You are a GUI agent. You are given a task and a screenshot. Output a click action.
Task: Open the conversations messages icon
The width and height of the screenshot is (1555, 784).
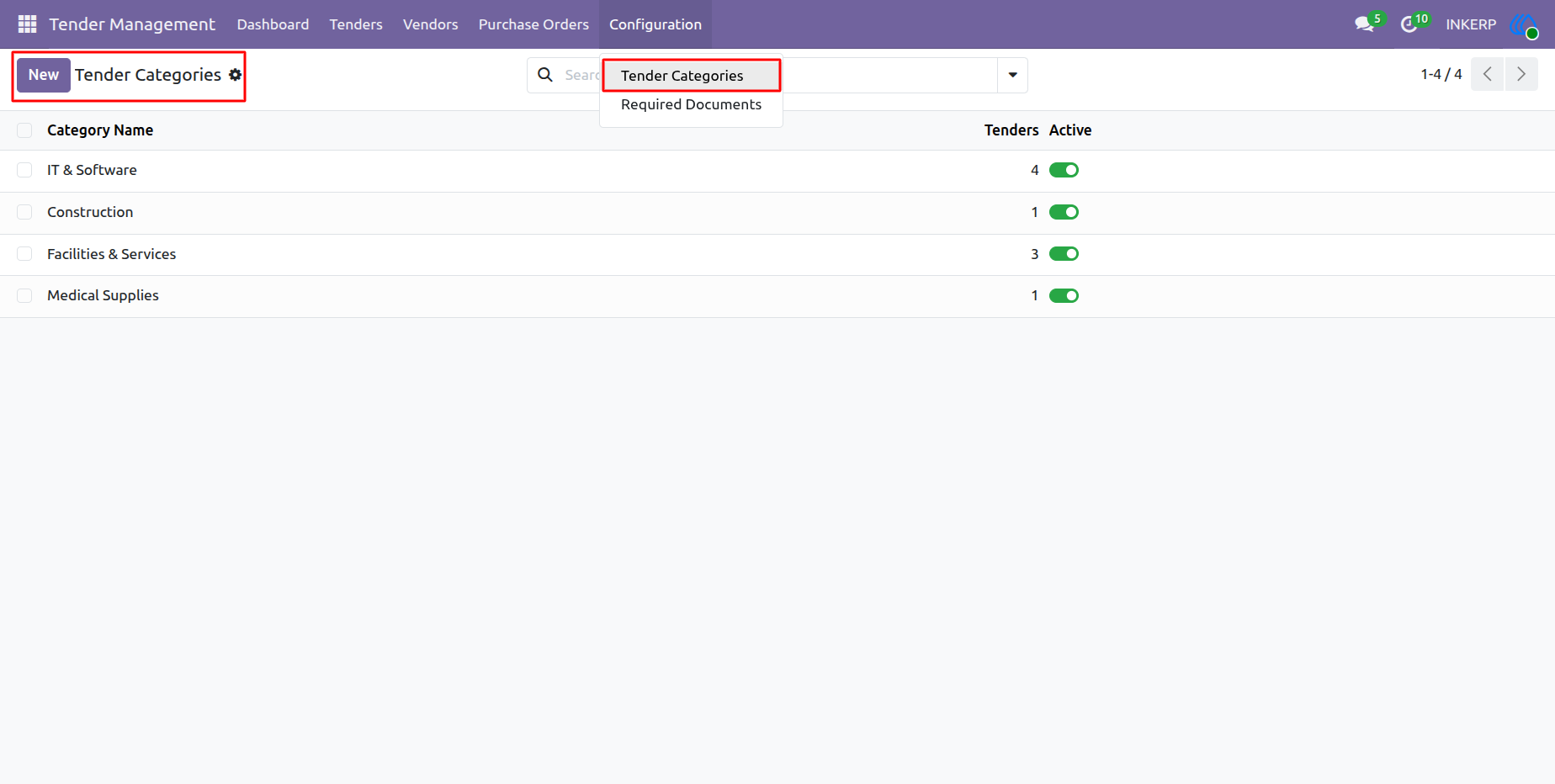[1365, 24]
